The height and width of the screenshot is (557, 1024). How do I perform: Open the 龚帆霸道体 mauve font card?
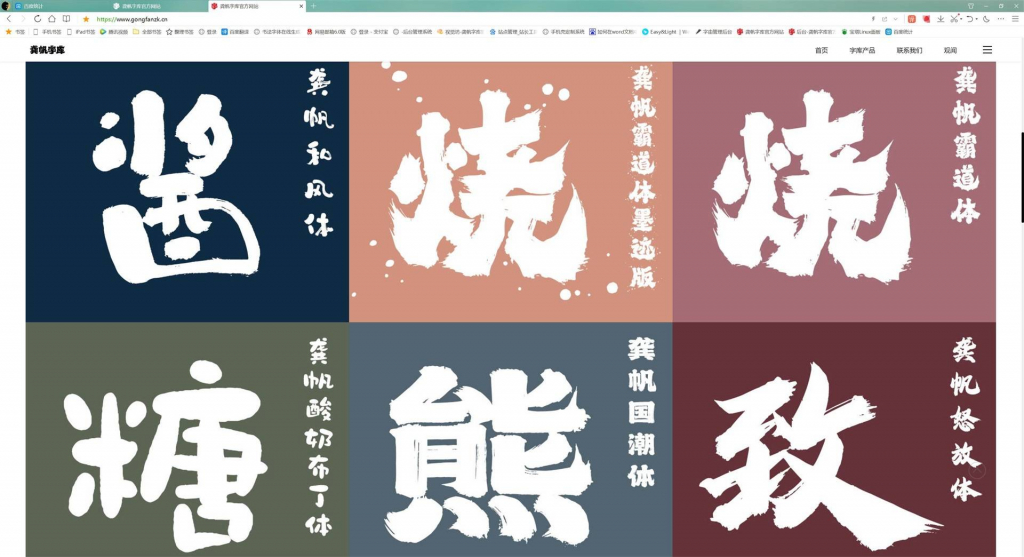pyautogui.click(x=835, y=192)
